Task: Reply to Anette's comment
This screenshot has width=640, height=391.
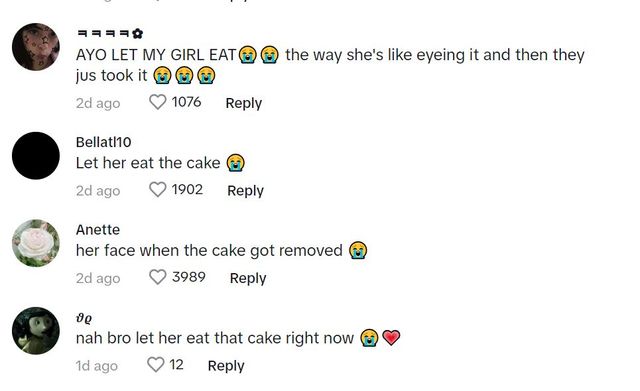Action: (248, 278)
